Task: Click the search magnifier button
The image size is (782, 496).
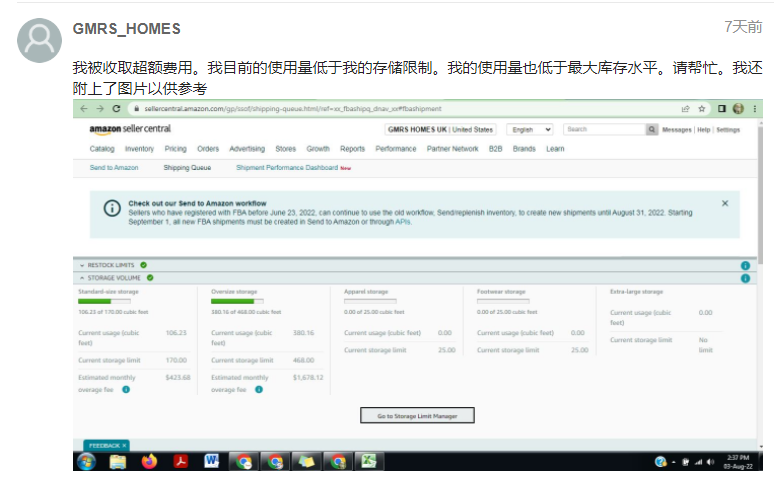Action: (652, 130)
